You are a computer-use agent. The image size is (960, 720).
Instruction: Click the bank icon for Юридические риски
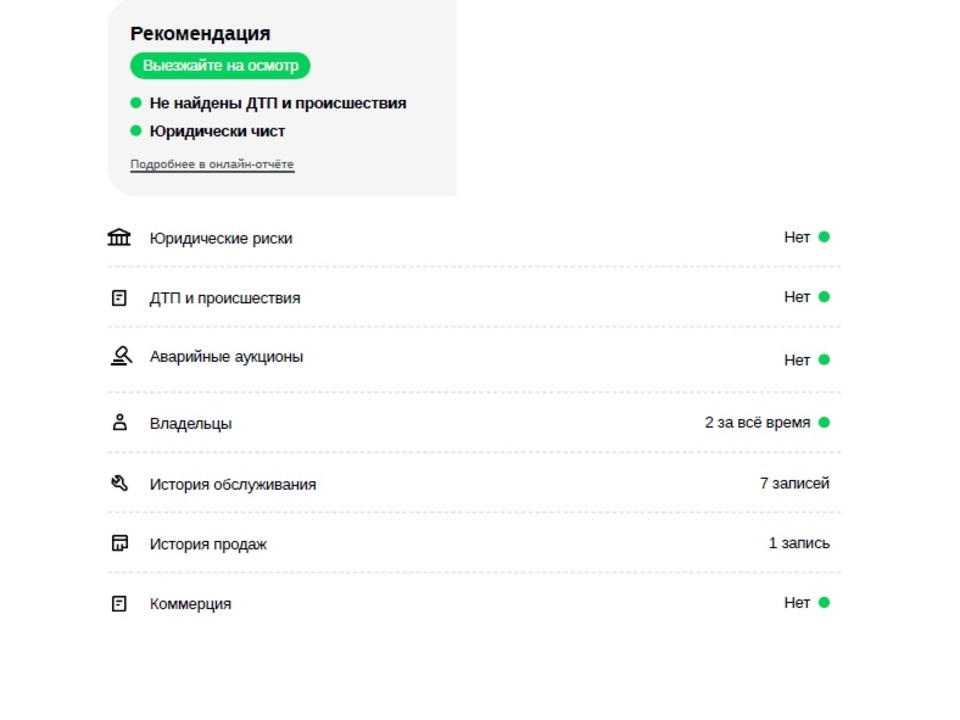click(x=119, y=238)
